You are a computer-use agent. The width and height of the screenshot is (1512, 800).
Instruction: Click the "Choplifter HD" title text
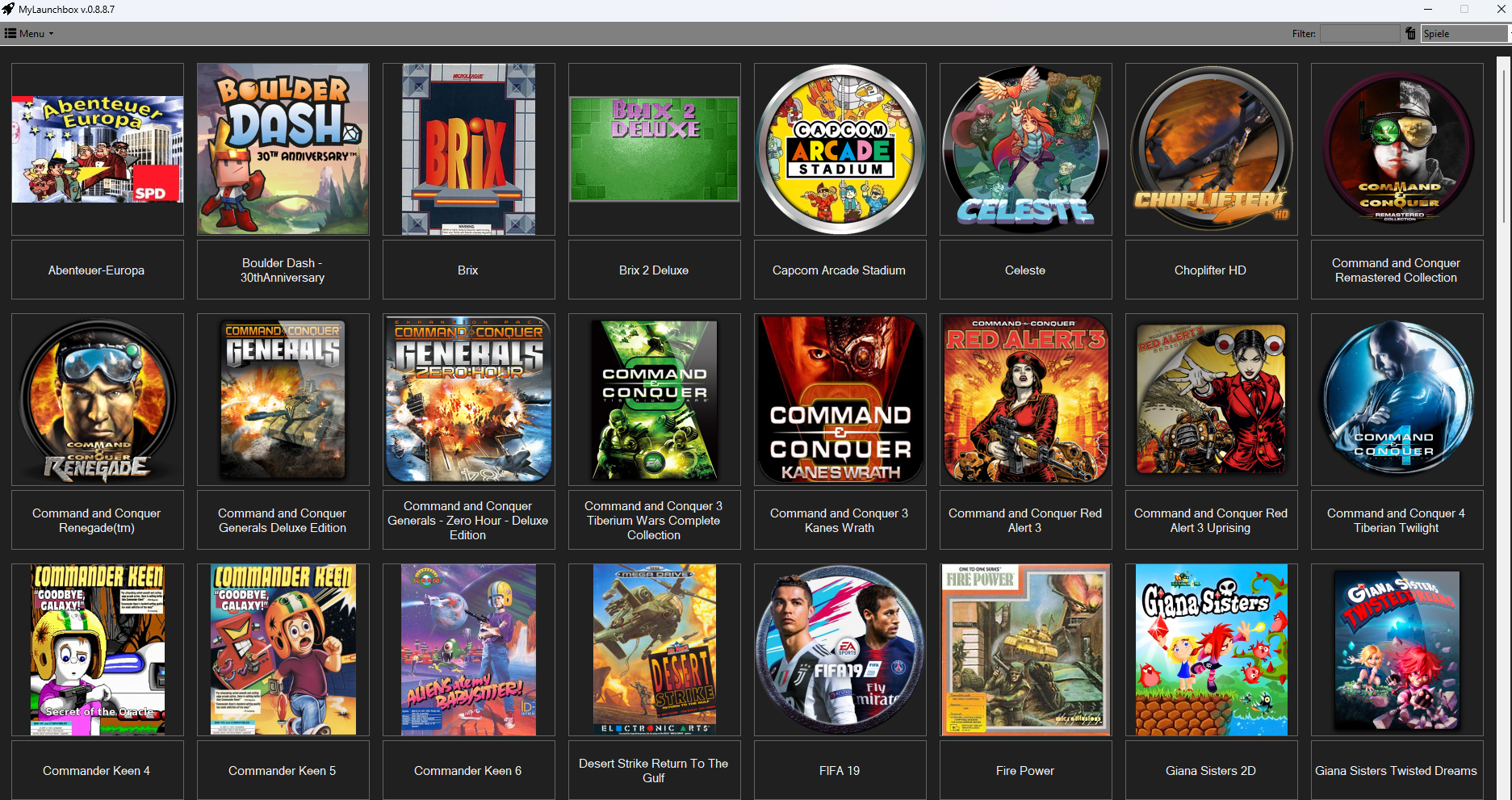1211,270
